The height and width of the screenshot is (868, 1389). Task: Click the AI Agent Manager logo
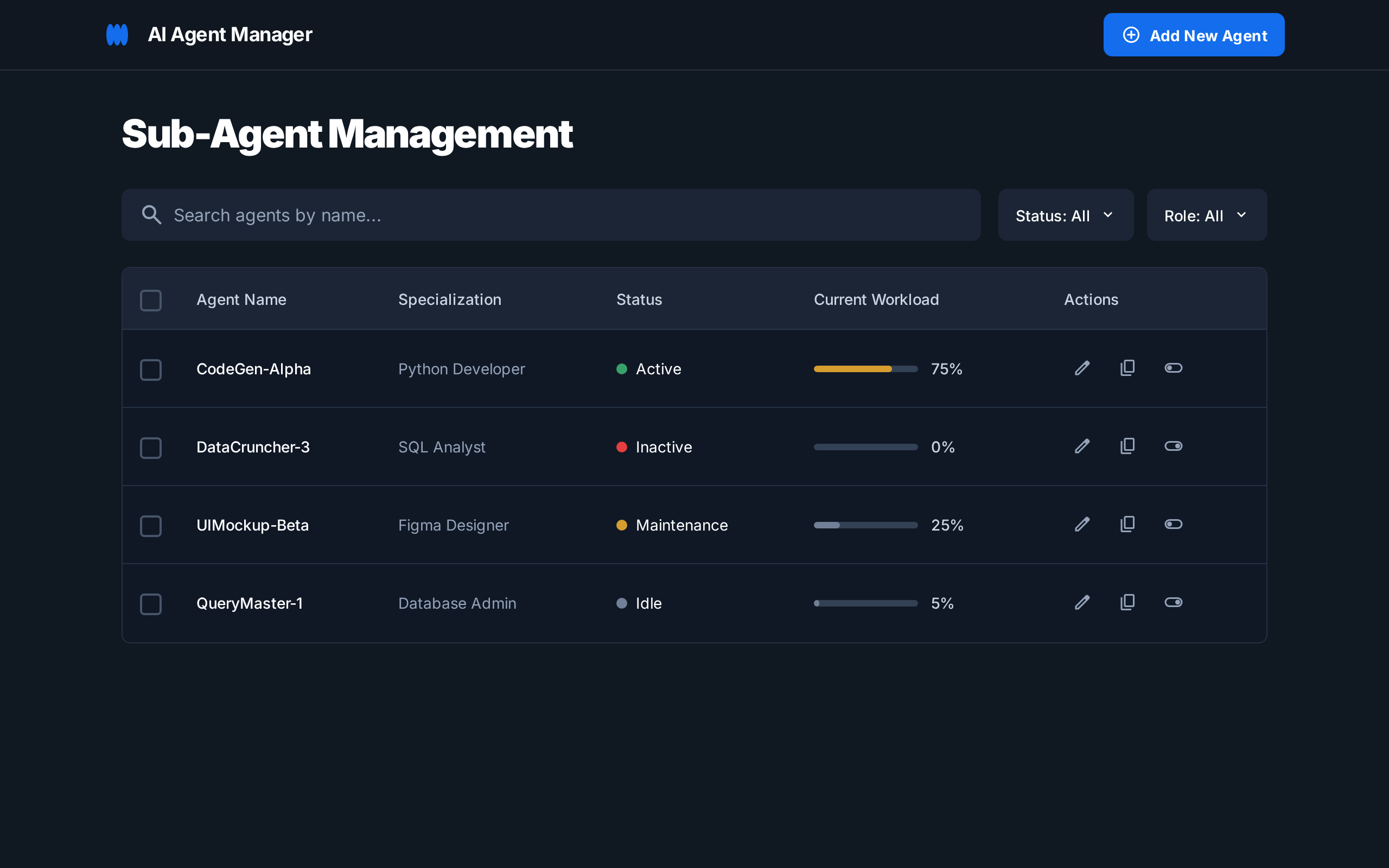[117, 34]
